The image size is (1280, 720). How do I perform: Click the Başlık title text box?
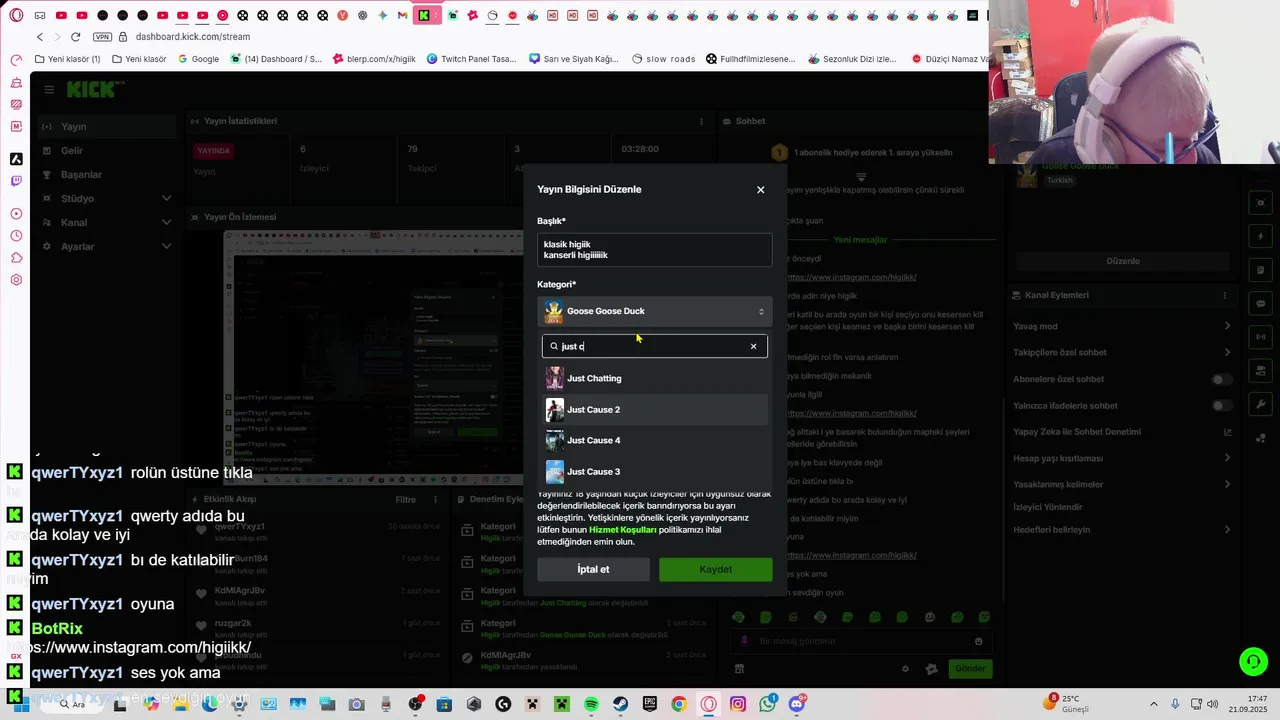(654, 250)
